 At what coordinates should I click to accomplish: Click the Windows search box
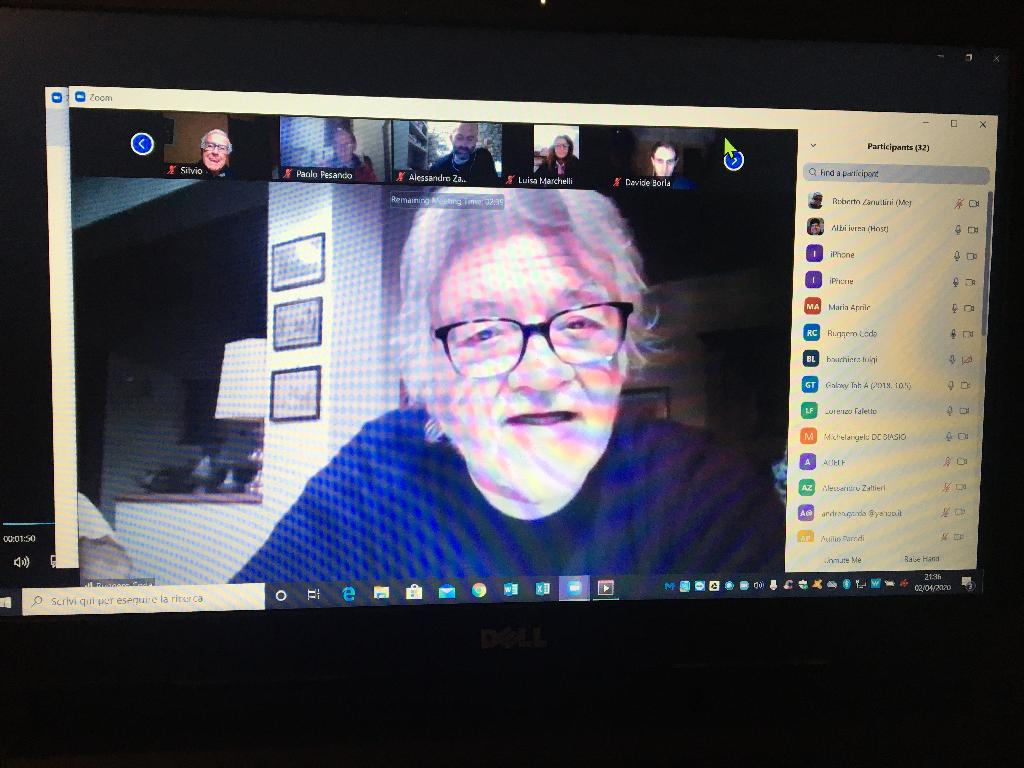tap(144, 599)
